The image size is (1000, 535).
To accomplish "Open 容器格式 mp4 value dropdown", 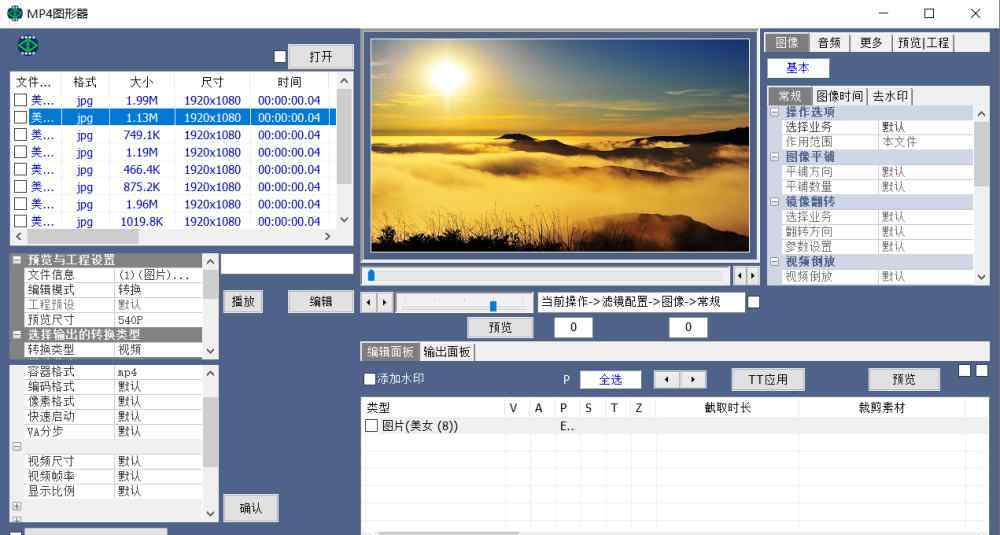I will [158, 372].
